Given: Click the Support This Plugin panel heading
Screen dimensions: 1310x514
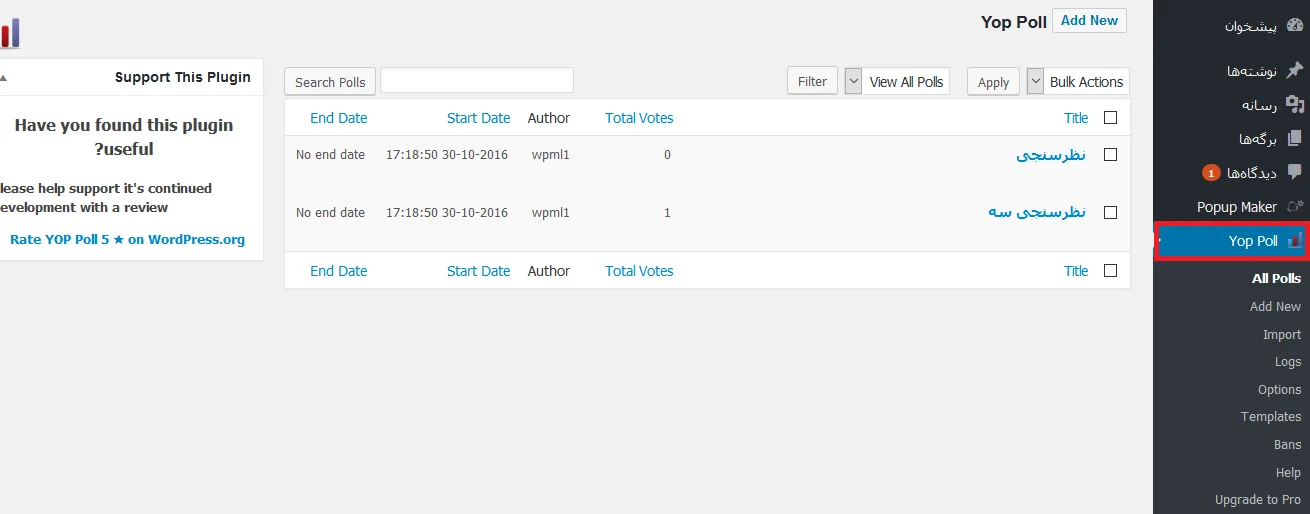Looking at the screenshot, I should point(183,77).
